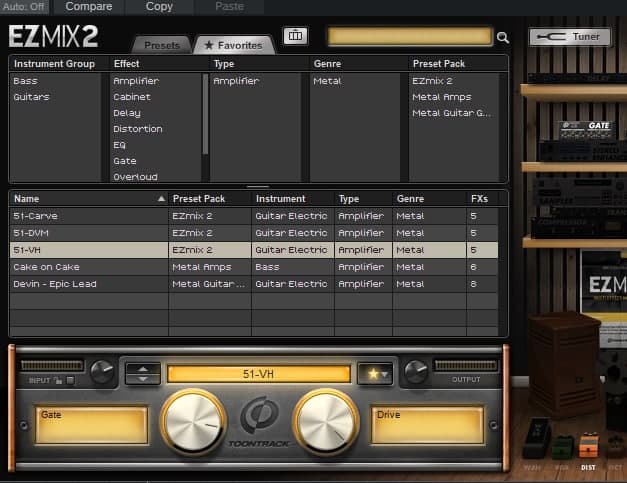627x483 pixels.
Task: Select the wah pedal icon
Action: 538,438
